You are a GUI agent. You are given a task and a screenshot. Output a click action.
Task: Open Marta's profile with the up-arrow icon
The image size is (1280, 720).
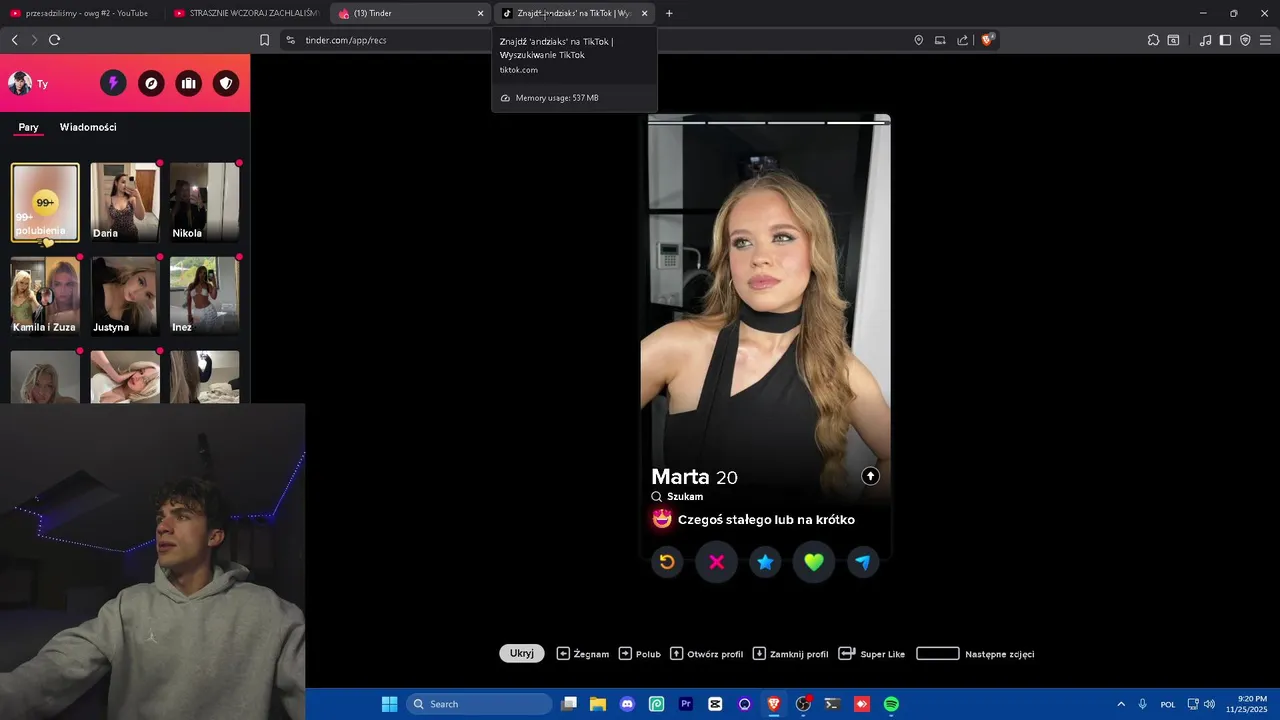(870, 476)
